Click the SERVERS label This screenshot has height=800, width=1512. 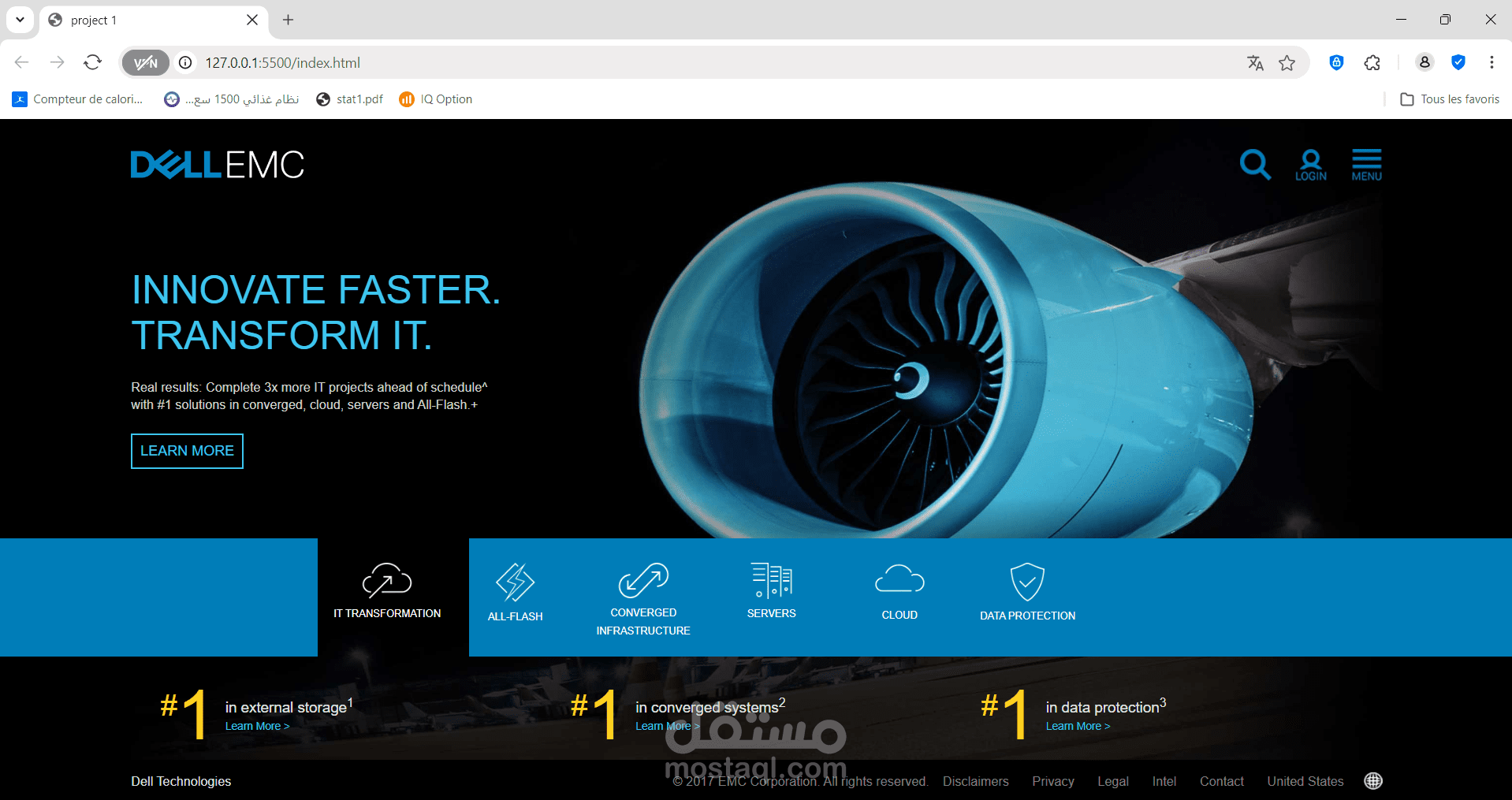point(772,613)
